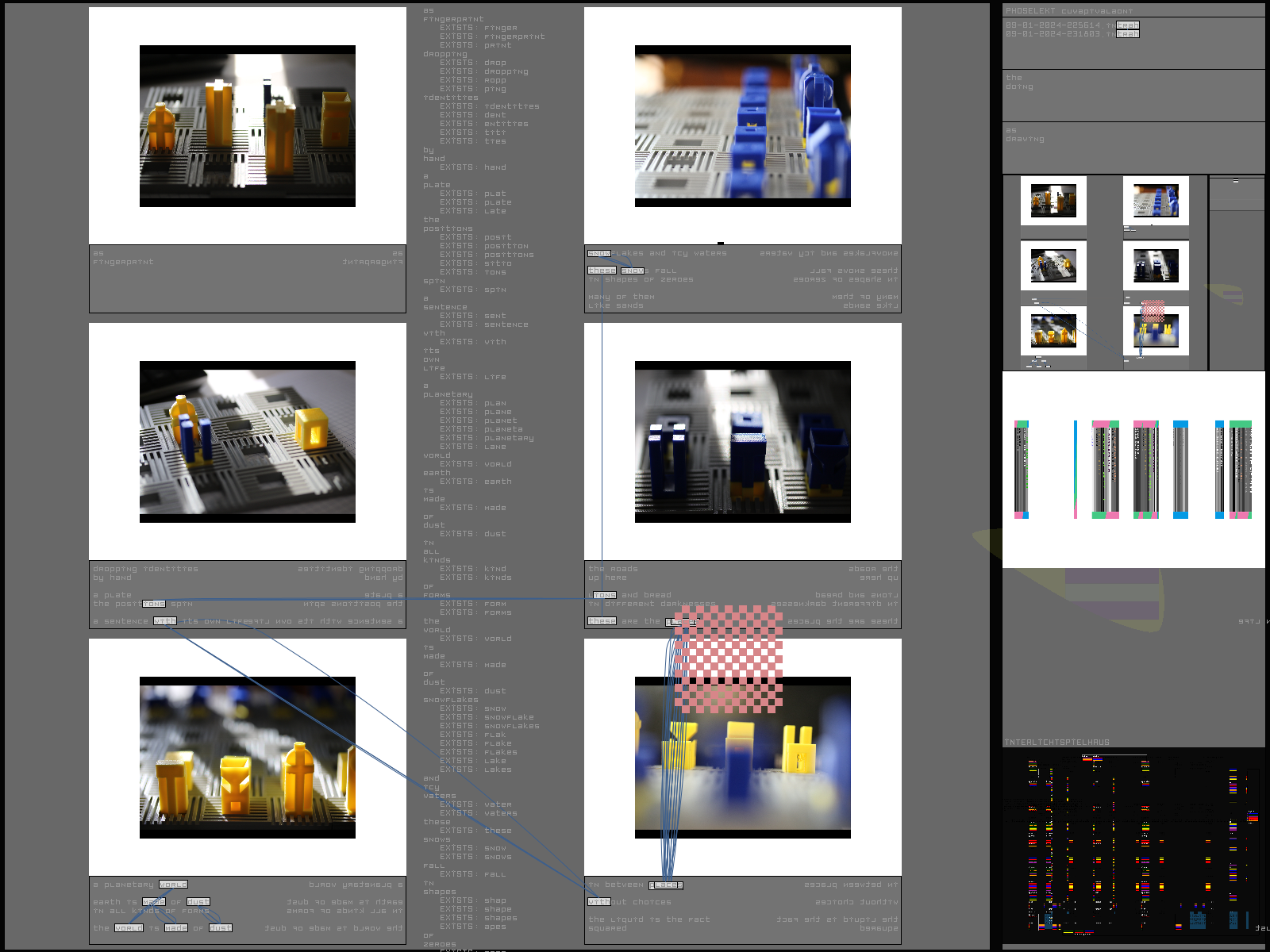The height and width of the screenshot is (952, 1270).
Task: Click the top-left yellow blocks photo
Action: [248, 125]
